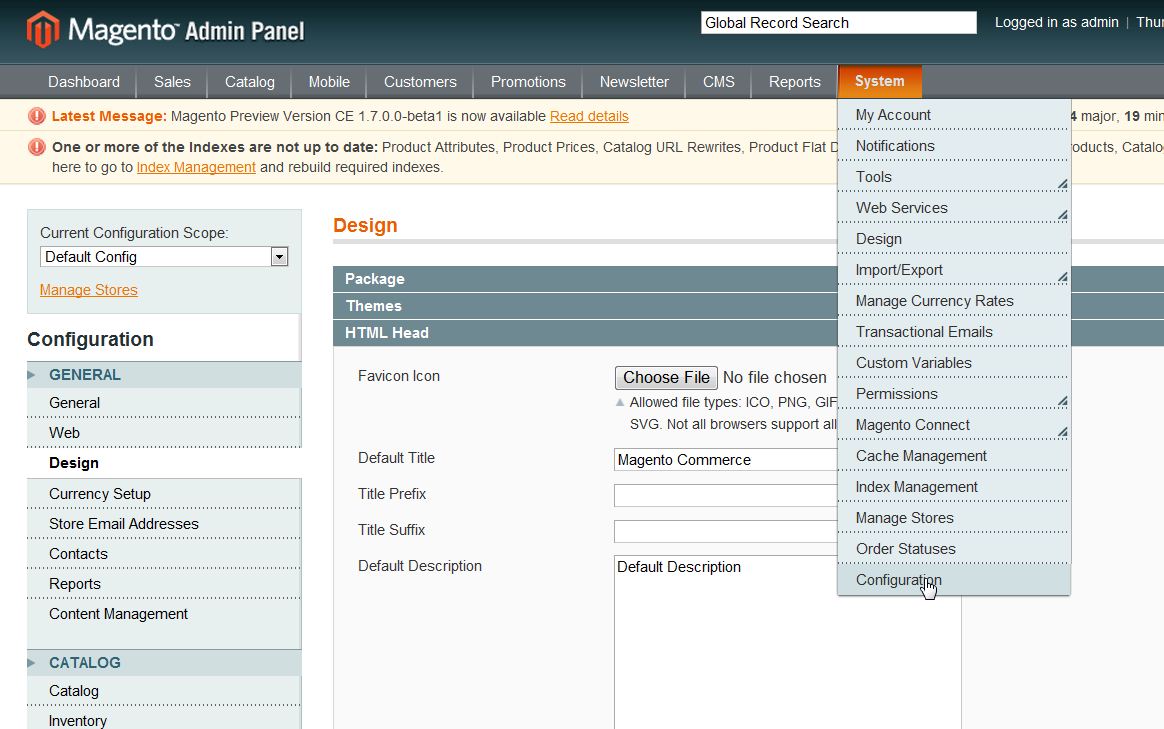Collapse the GENERAL configuration section
1164x729 pixels.
click(85, 375)
